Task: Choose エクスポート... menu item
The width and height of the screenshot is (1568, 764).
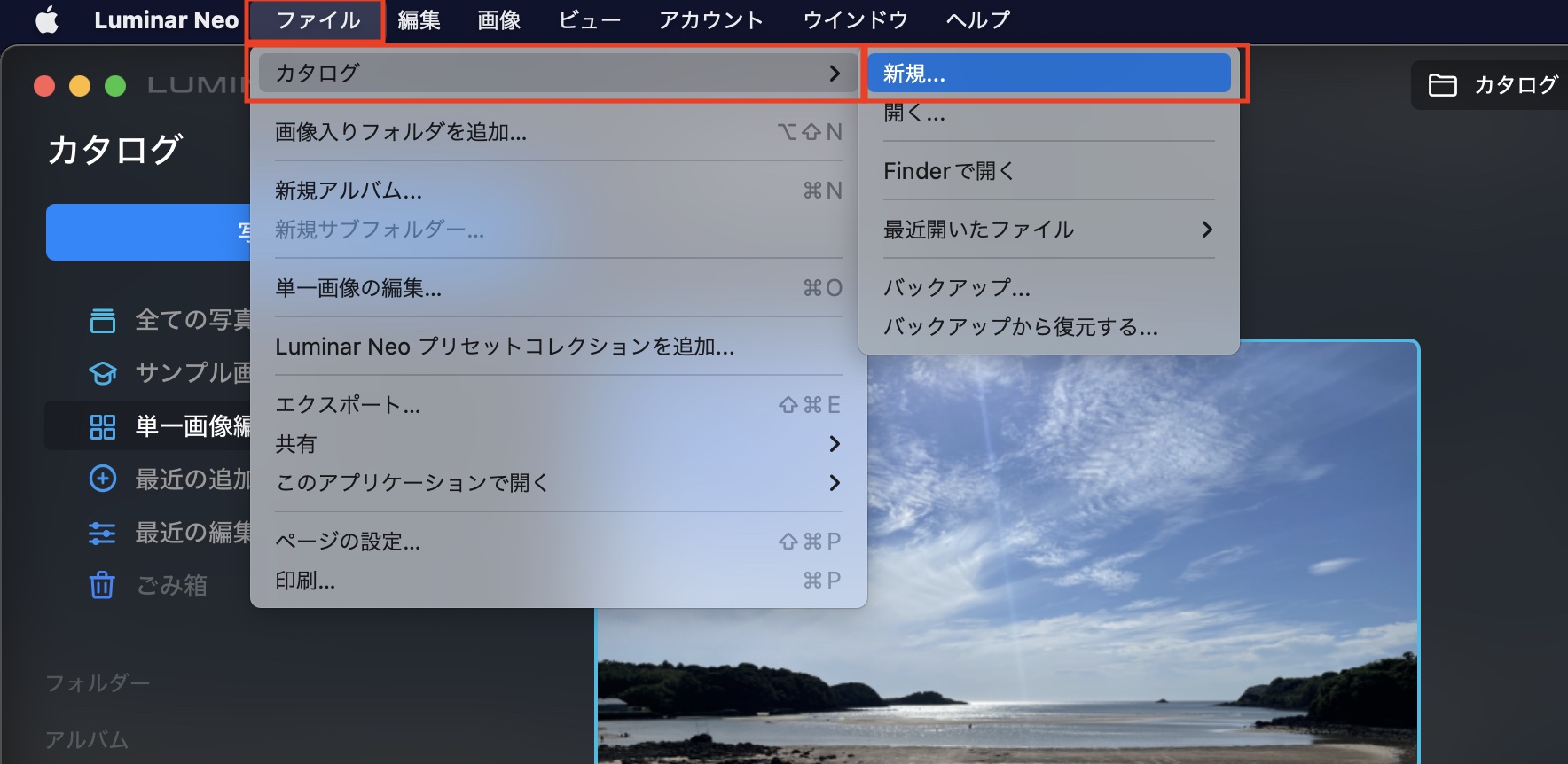Action: pos(558,405)
